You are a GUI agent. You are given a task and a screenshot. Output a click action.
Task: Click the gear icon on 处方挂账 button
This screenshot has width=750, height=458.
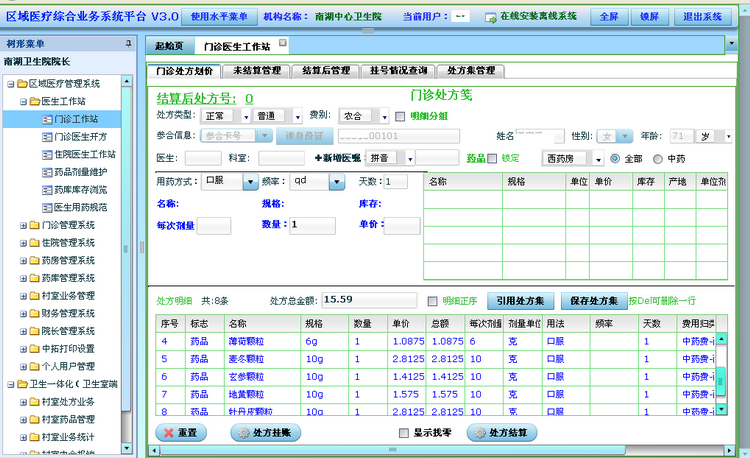pos(244,433)
